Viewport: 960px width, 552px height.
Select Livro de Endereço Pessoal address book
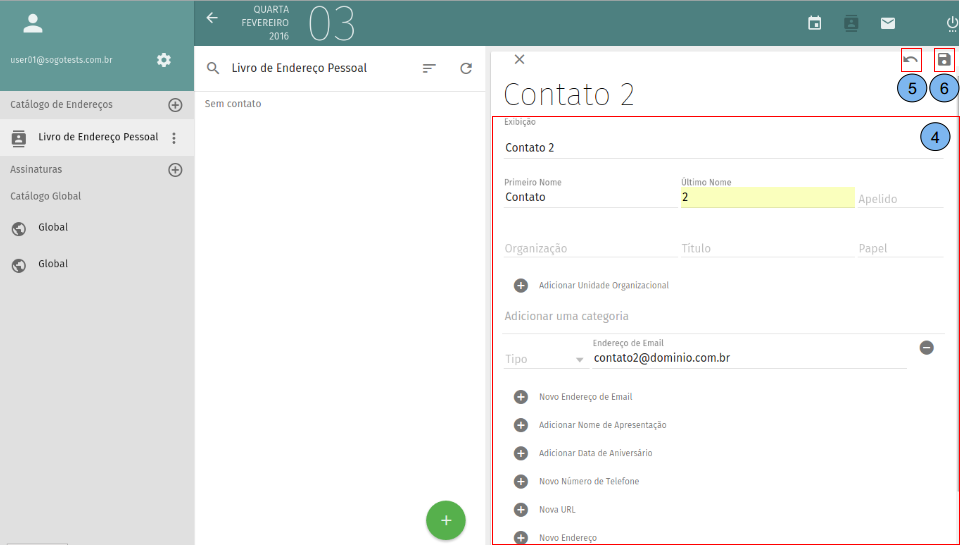point(97,137)
